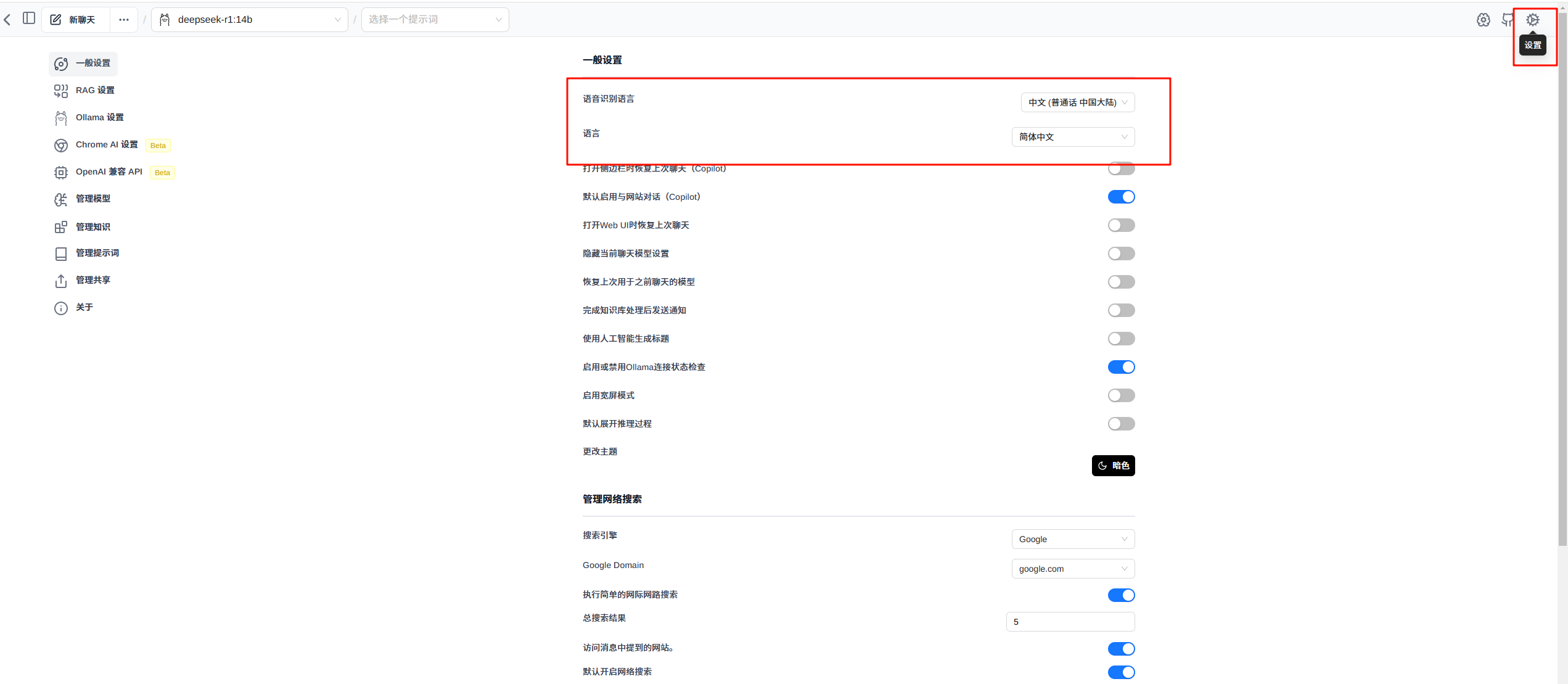This screenshot has height=684, width=1568.
Task: Enable 打开Web UI时恢复上次聊天 switch
Action: point(1121,225)
